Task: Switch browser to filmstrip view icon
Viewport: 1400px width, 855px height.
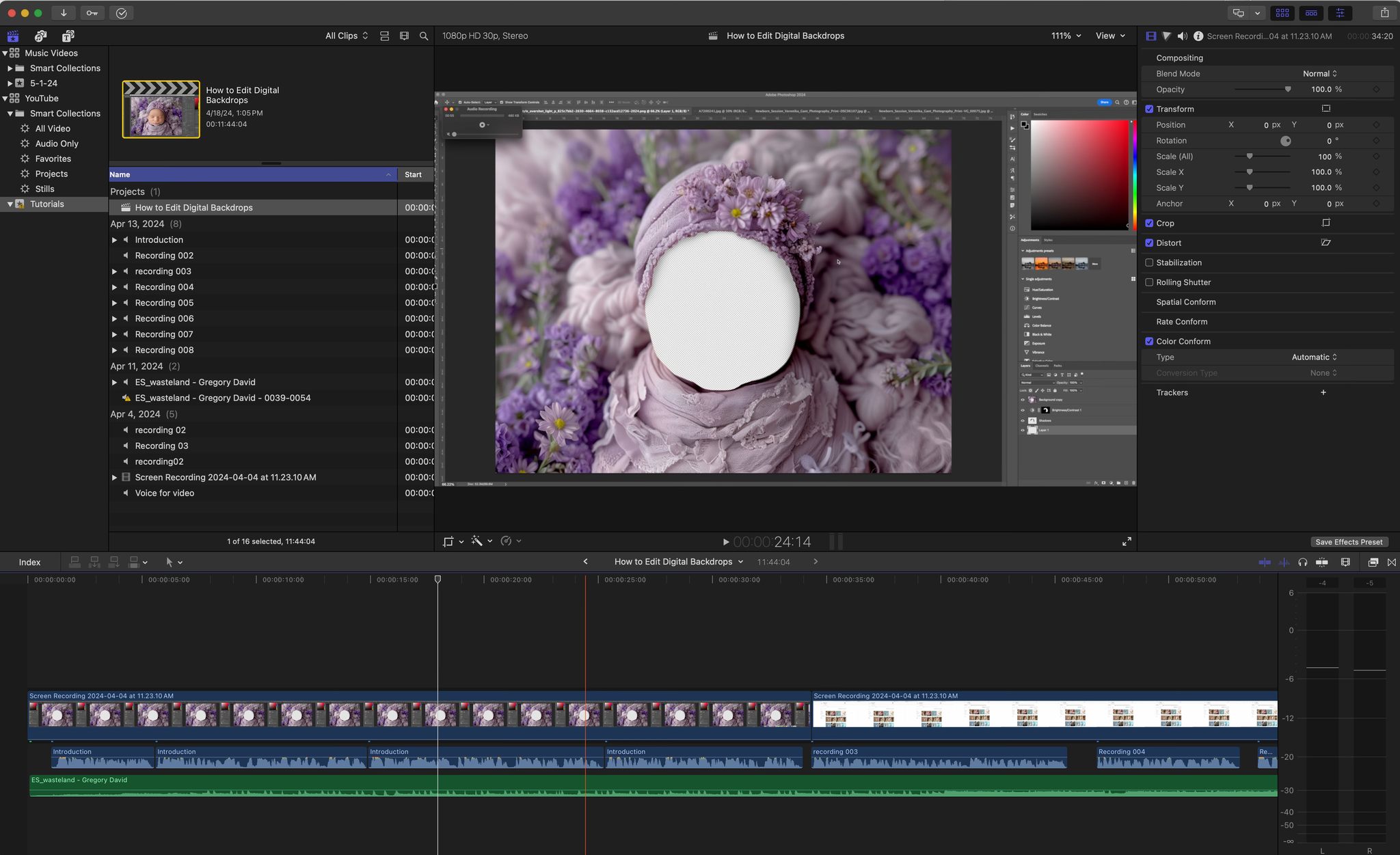Action: (404, 36)
